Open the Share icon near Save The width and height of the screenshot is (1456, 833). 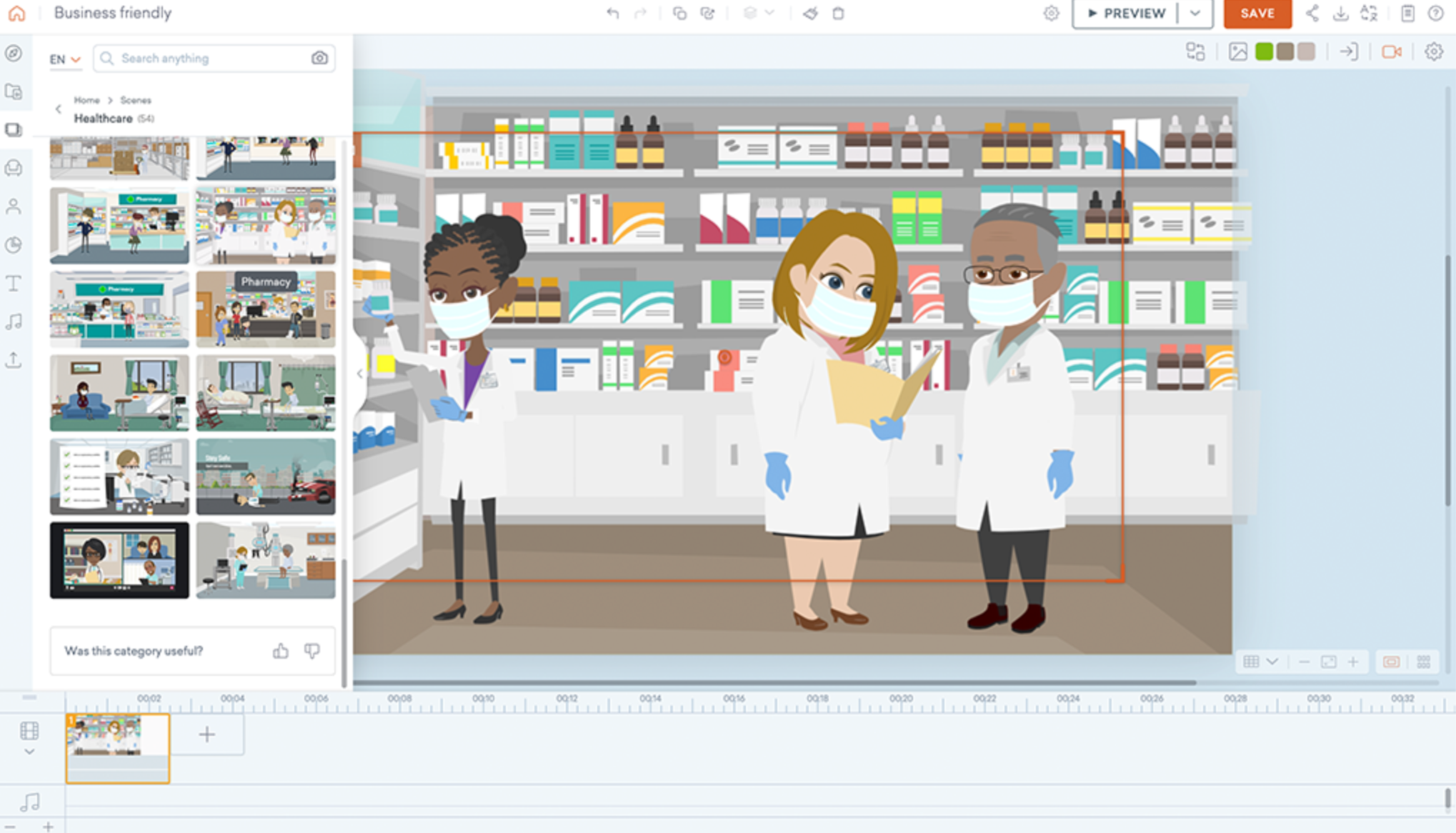(1313, 13)
